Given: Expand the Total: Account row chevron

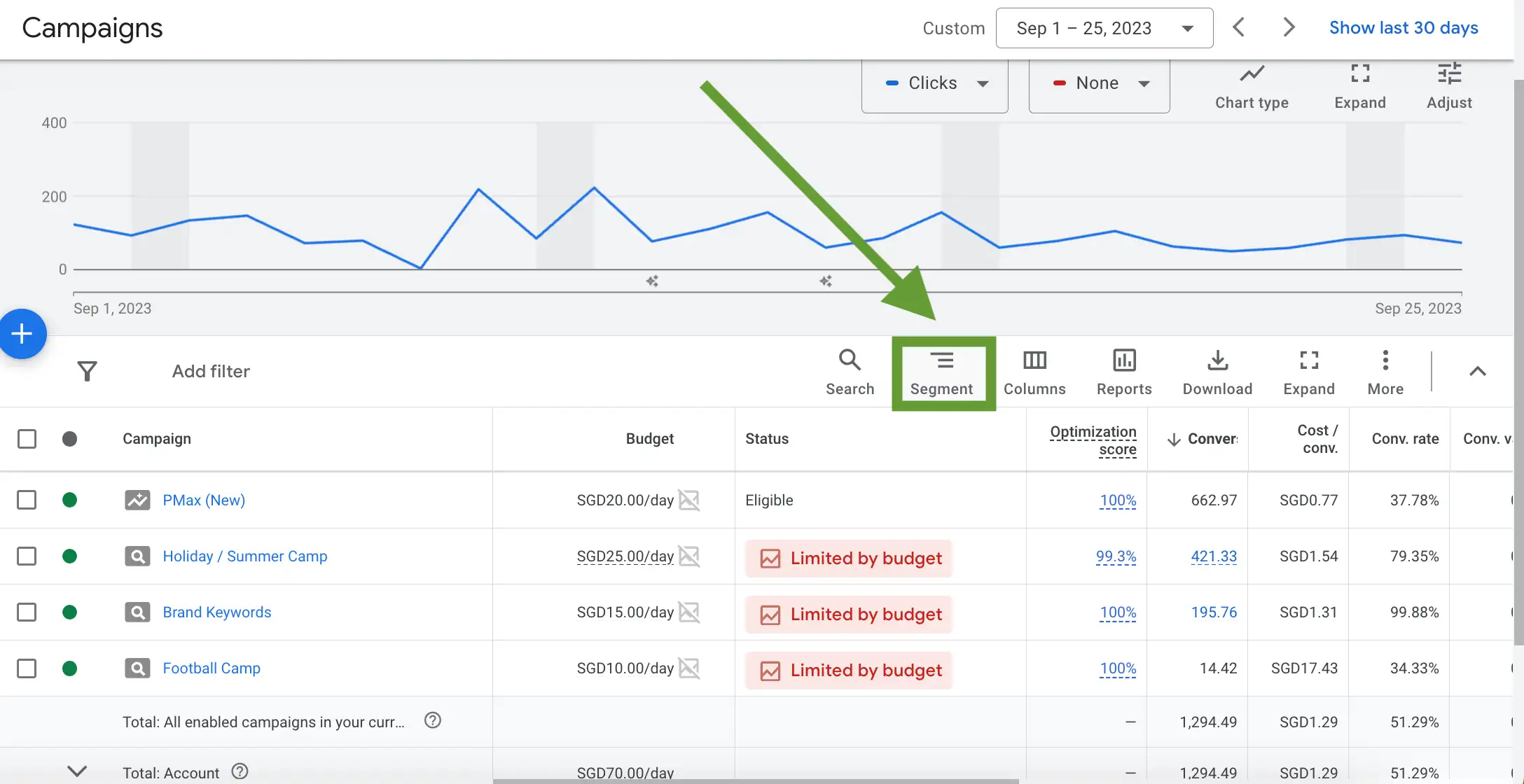Looking at the screenshot, I should [x=77, y=771].
